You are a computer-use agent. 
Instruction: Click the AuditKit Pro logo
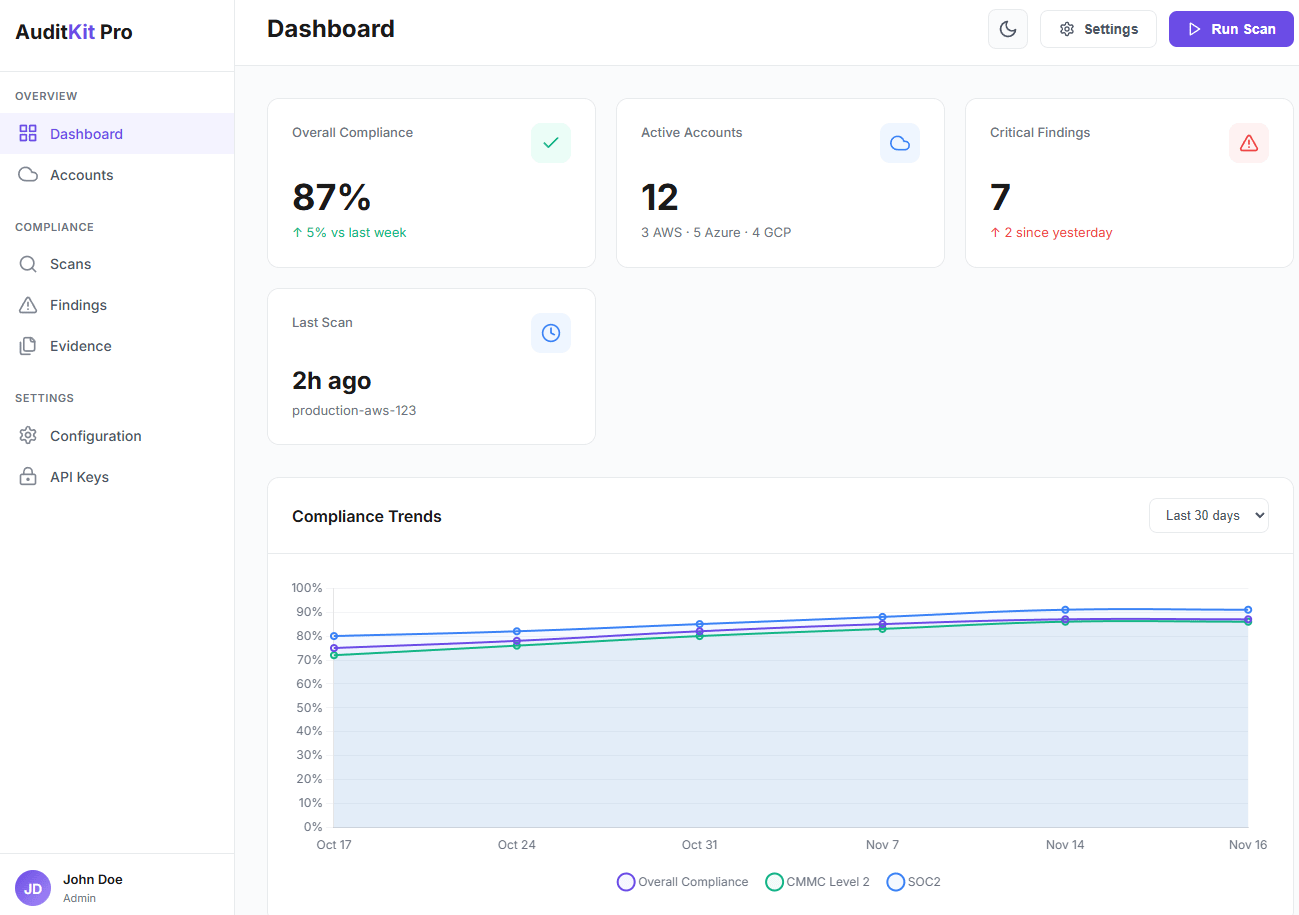tap(74, 32)
